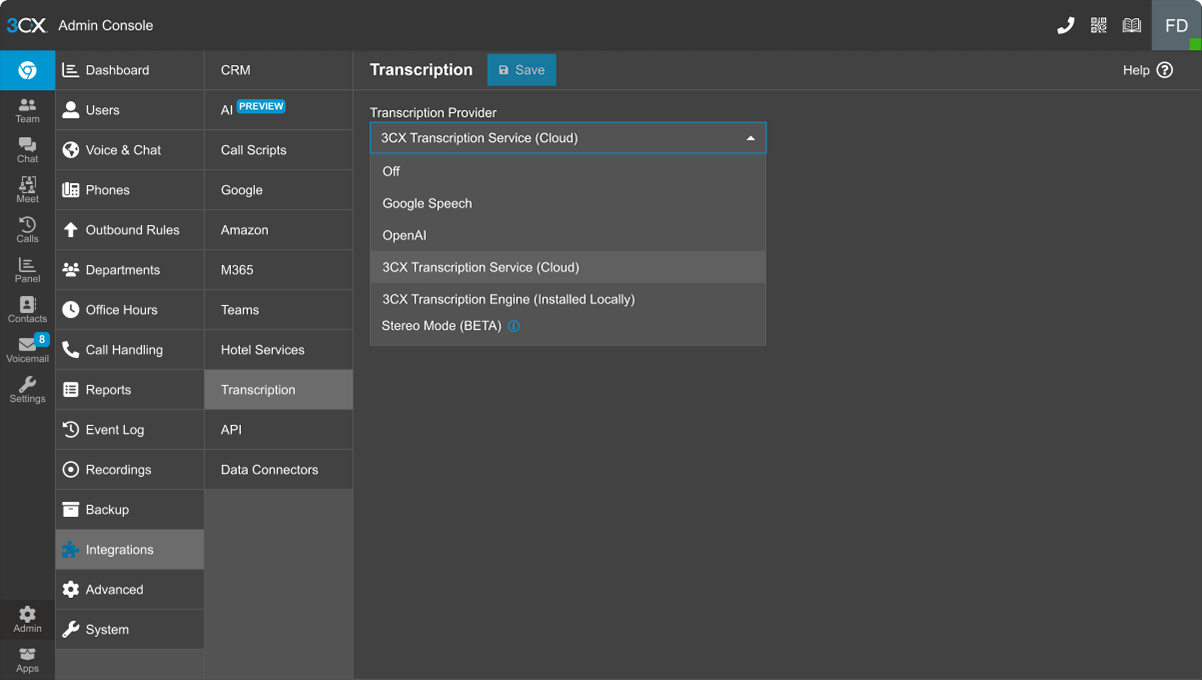Pick Google Speech option

point(427,203)
